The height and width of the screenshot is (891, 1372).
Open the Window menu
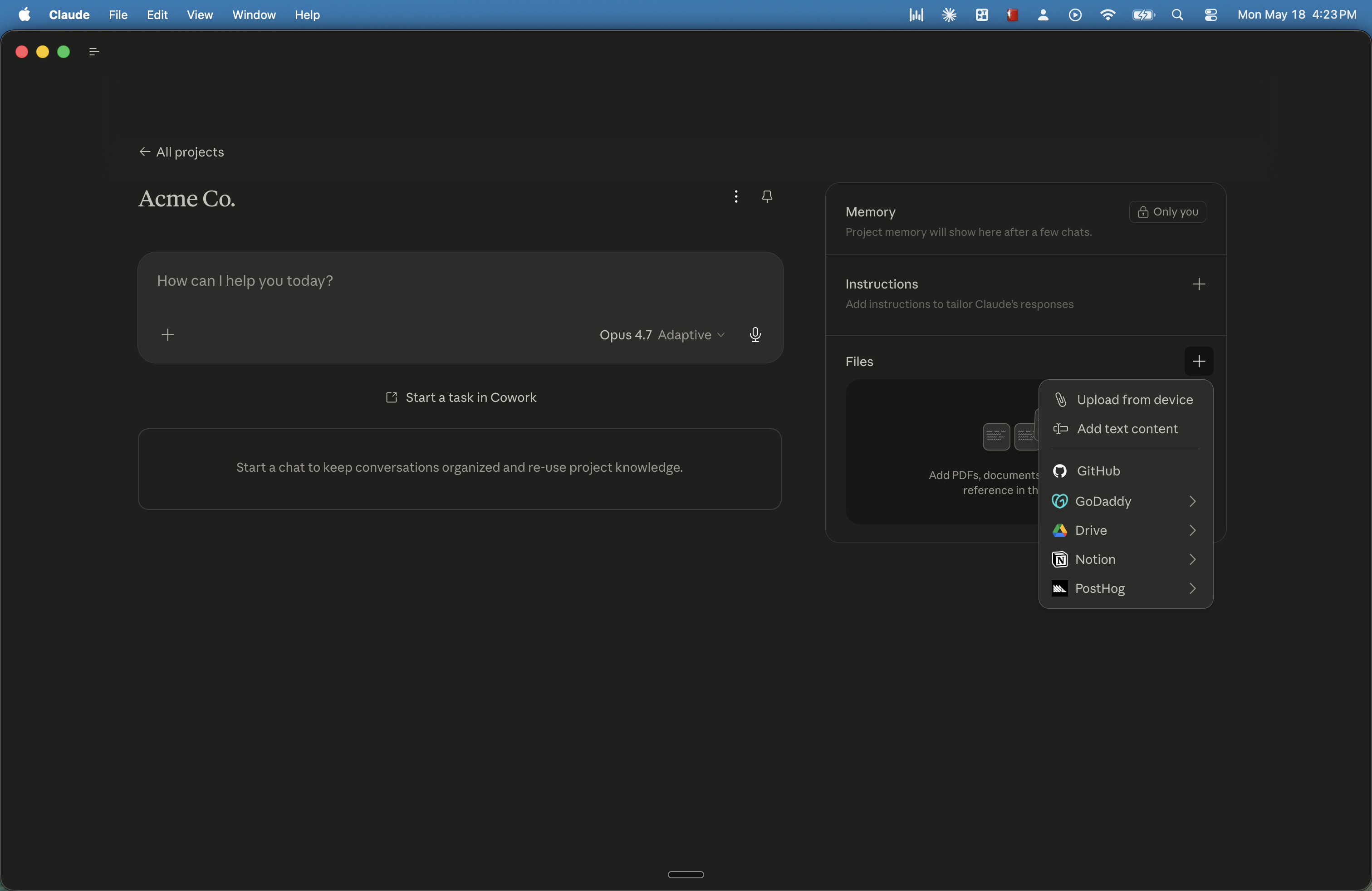pos(254,15)
